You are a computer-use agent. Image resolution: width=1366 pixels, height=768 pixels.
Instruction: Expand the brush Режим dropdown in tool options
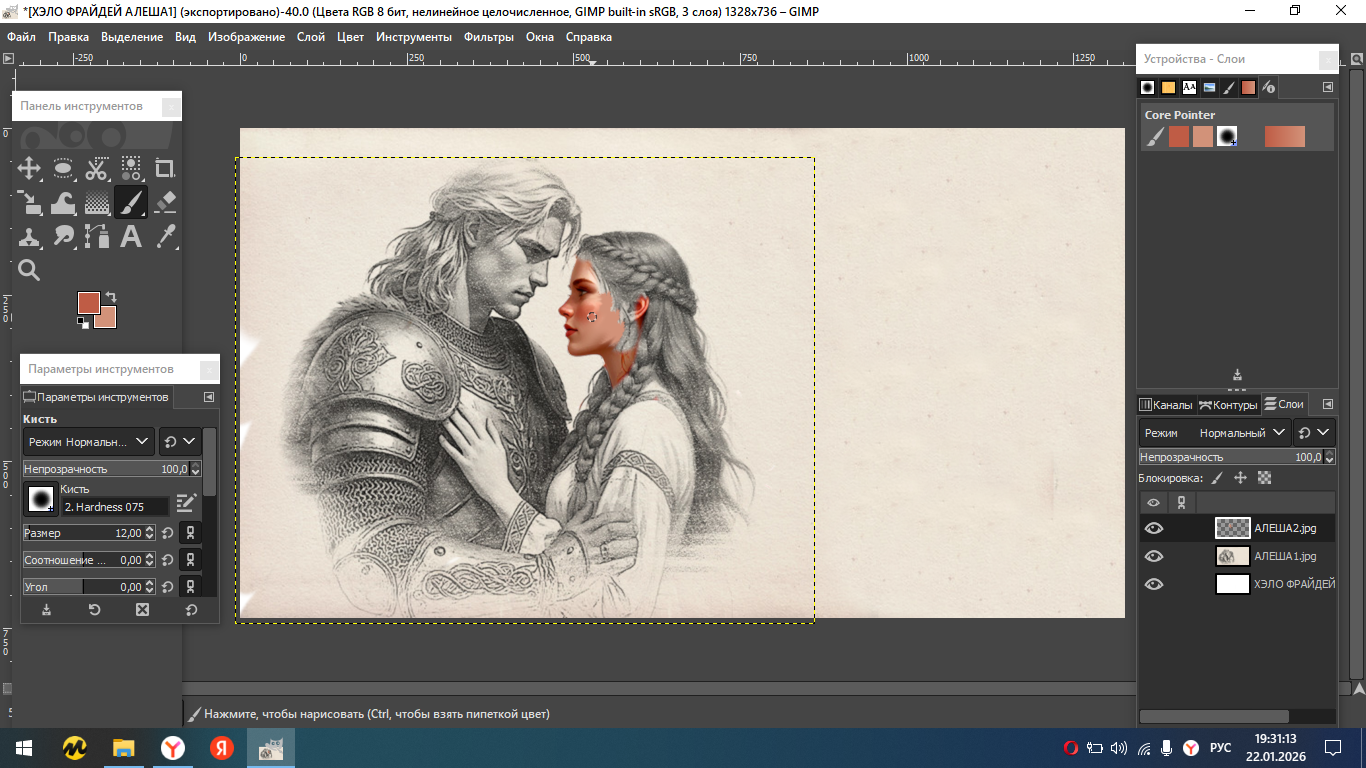(x=88, y=441)
